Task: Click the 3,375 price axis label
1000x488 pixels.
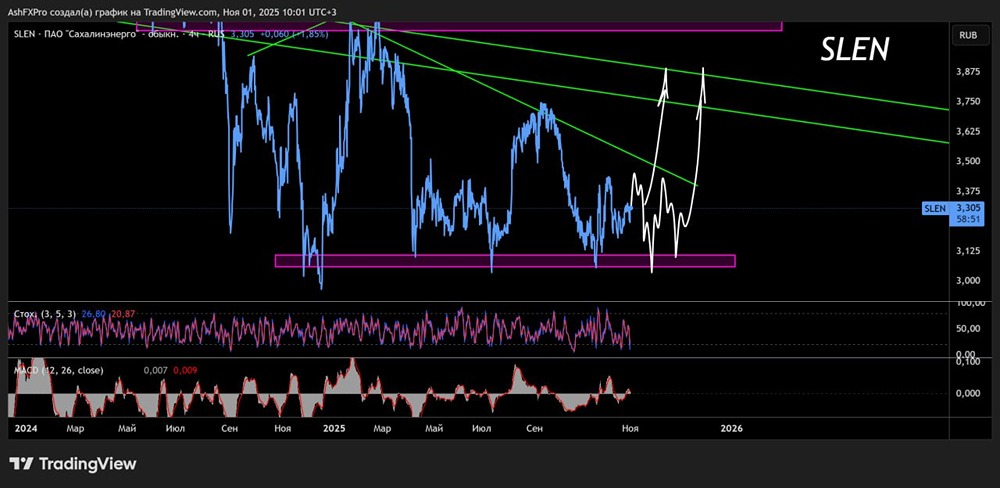Action: tap(968, 191)
